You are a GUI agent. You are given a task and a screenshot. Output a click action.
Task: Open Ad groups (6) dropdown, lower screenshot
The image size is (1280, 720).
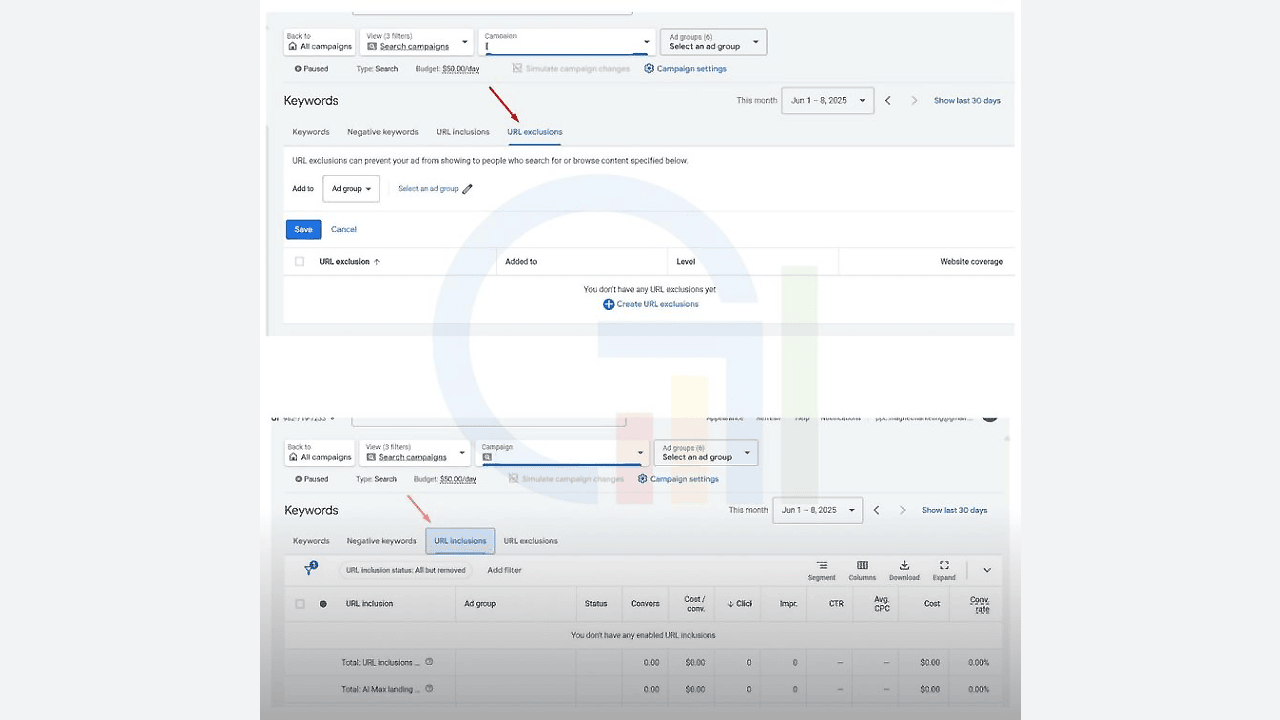tap(706, 453)
